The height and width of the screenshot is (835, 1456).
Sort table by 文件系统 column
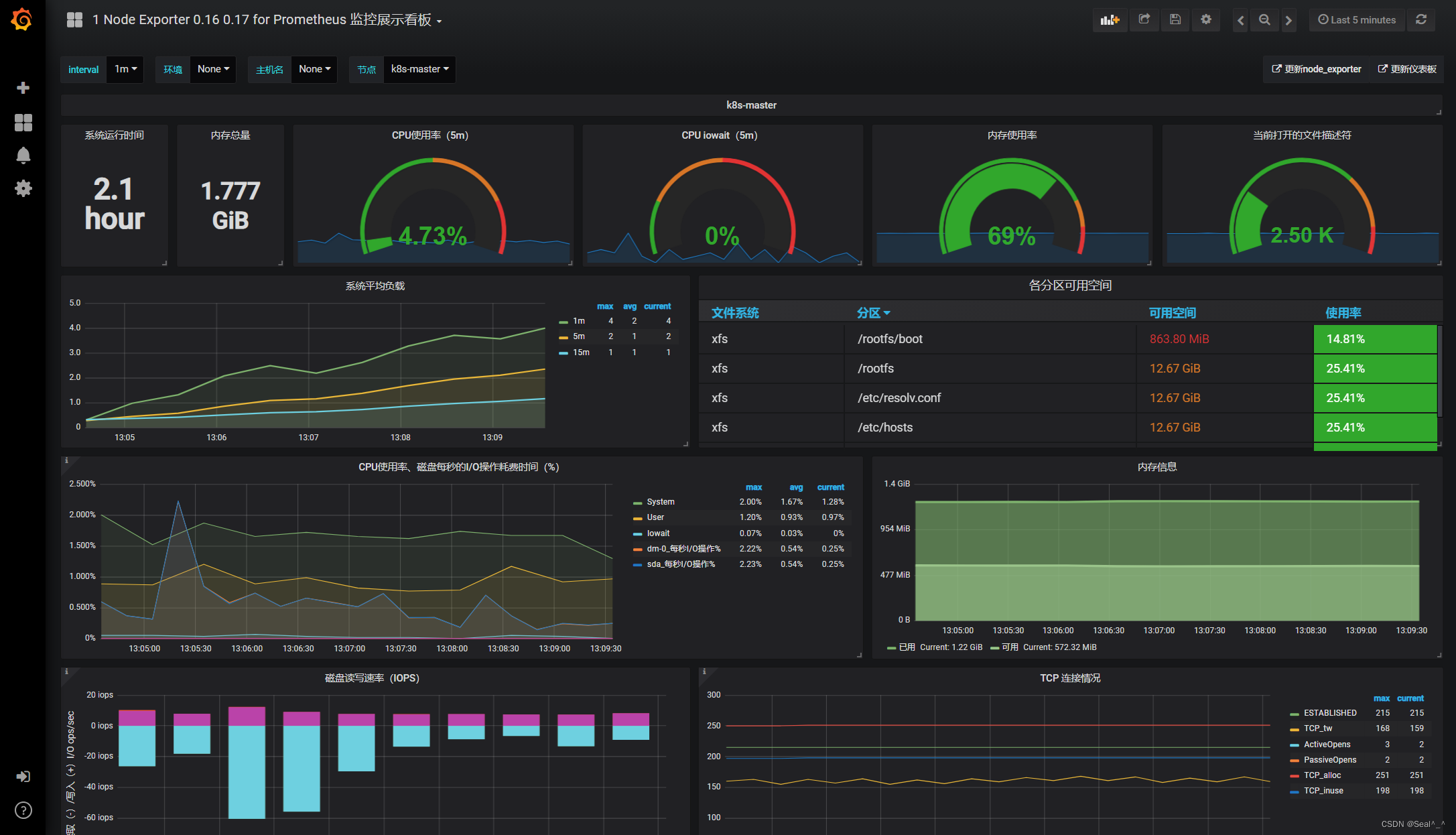pos(735,313)
